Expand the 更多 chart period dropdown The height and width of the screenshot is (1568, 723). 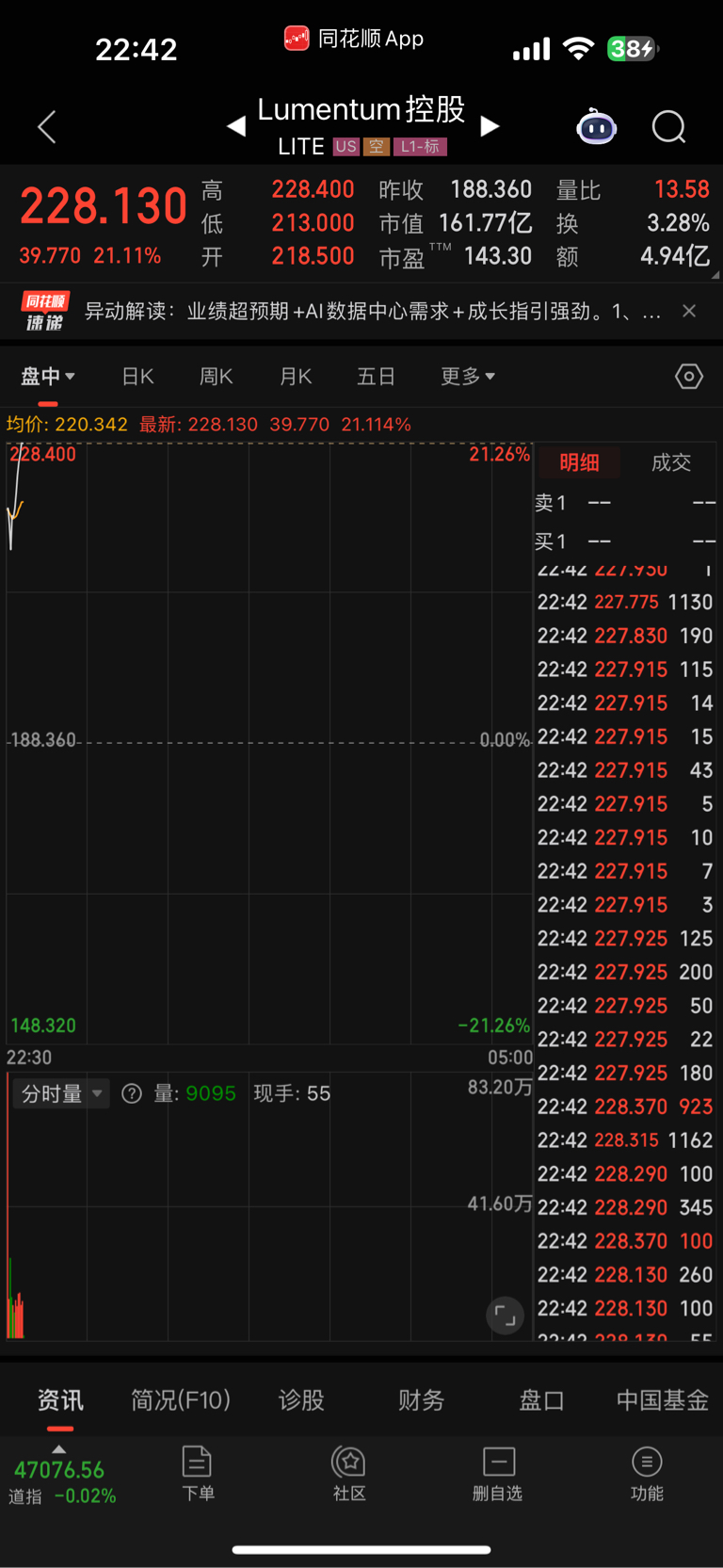pos(468,377)
